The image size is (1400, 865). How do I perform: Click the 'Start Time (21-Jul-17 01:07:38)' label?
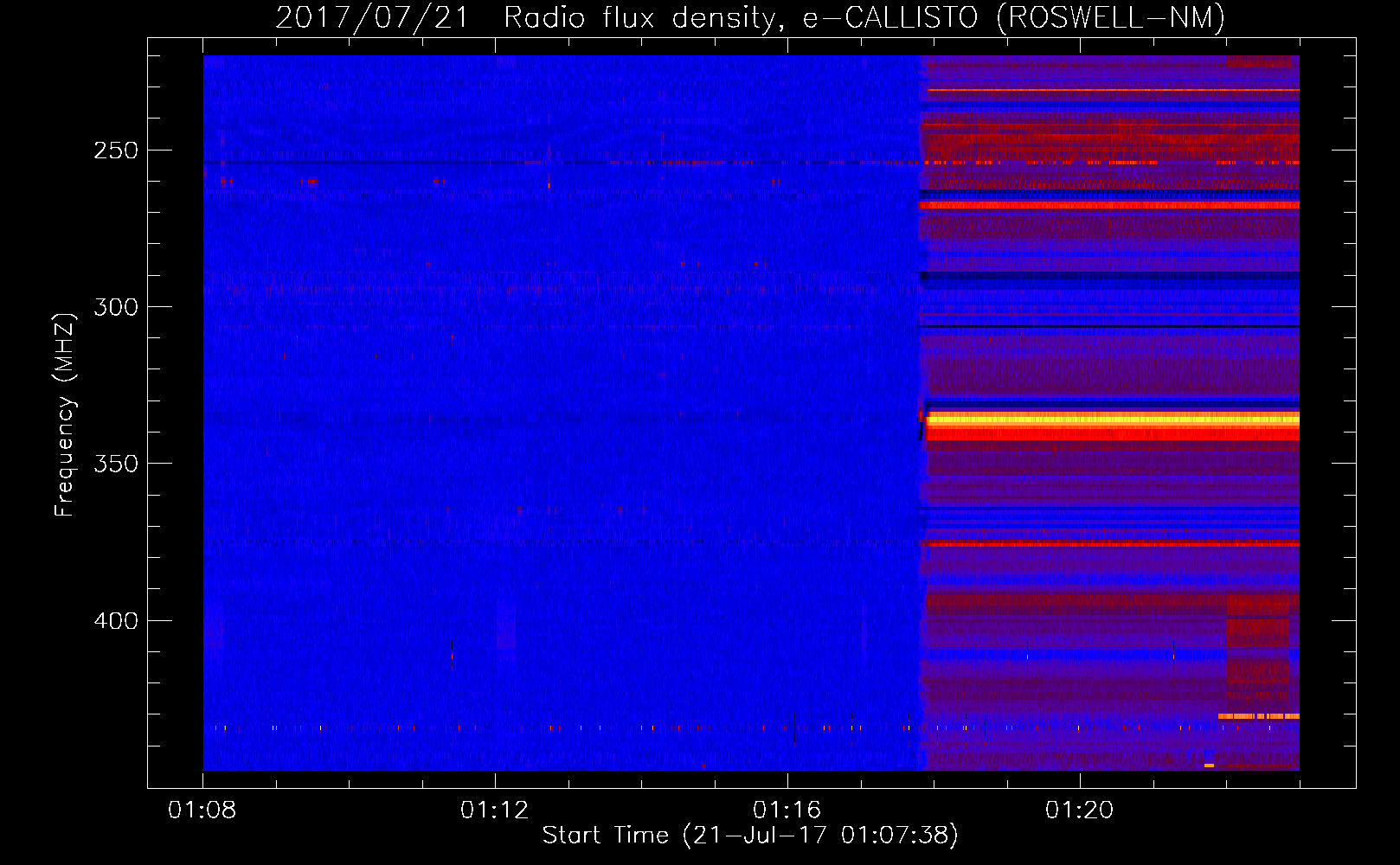tap(750, 836)
